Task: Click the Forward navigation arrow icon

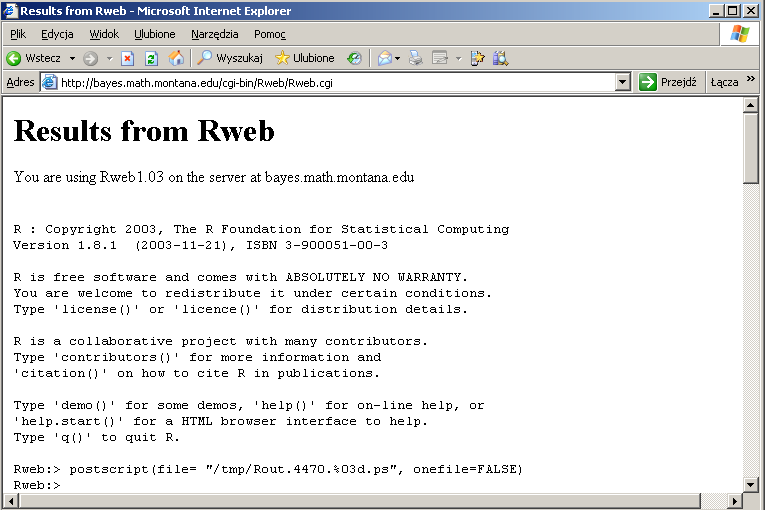Action: click(x=90, y=59)
